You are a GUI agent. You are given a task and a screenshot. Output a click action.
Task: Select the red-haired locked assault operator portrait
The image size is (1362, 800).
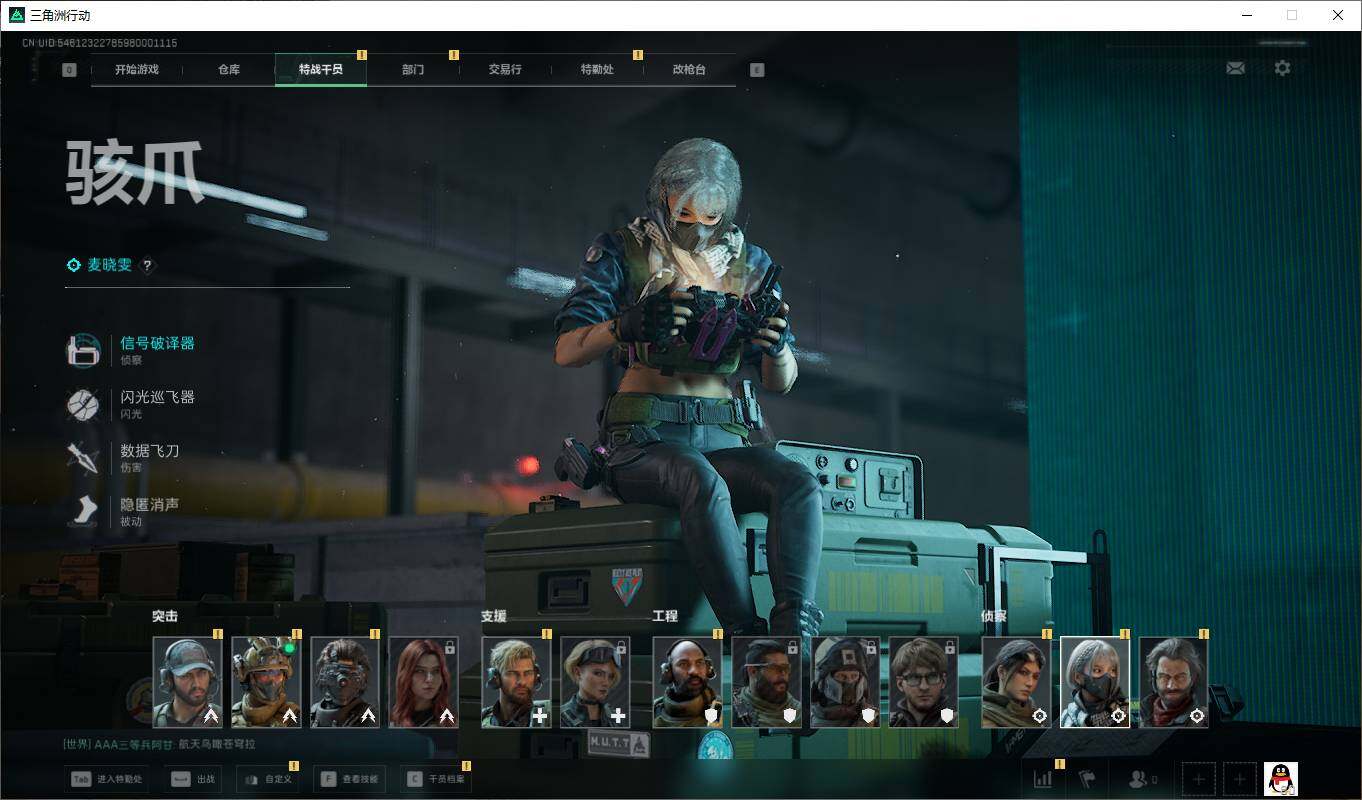point(423,682)
